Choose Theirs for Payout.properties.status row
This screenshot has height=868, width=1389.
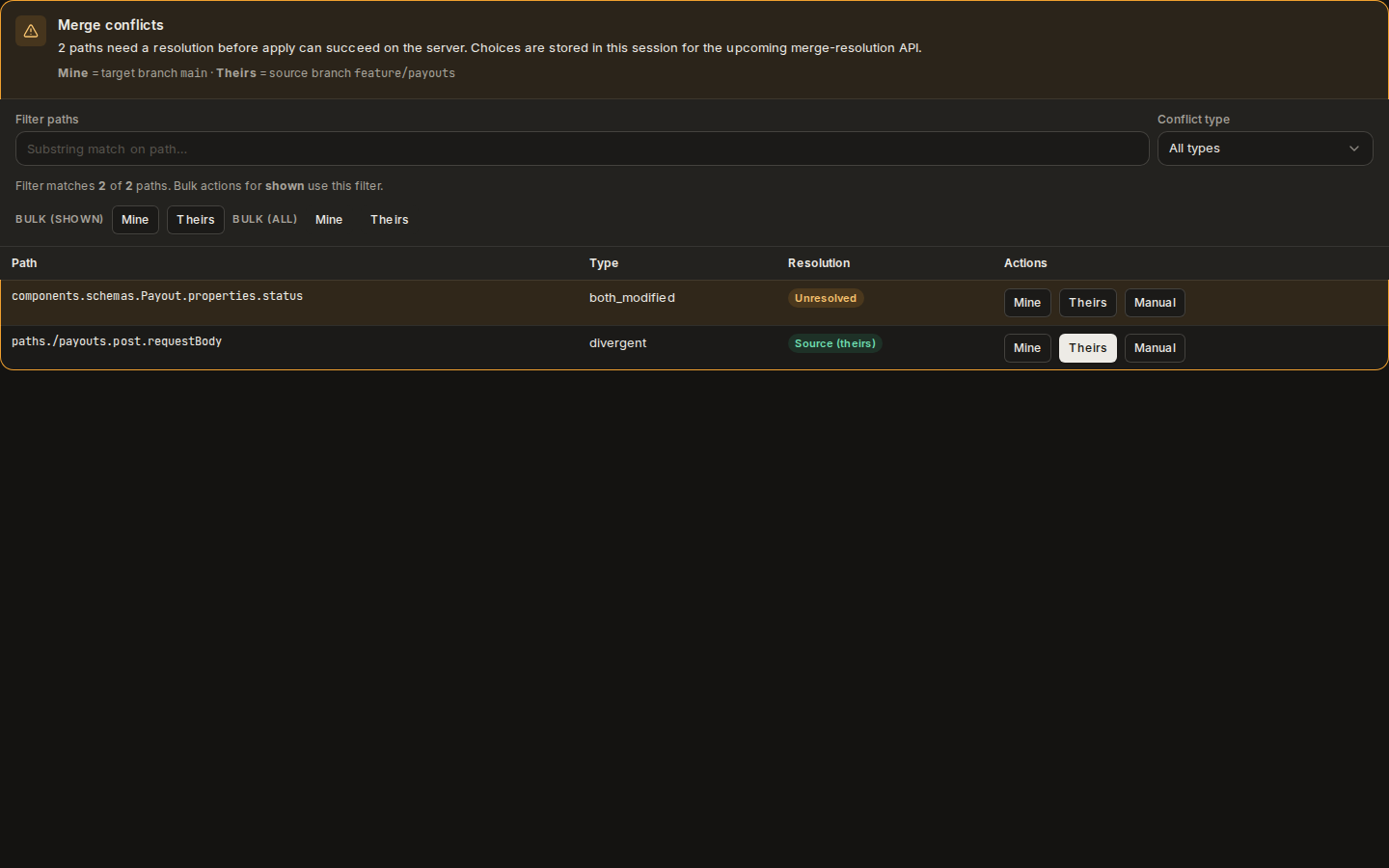[x=1088, y=303]
